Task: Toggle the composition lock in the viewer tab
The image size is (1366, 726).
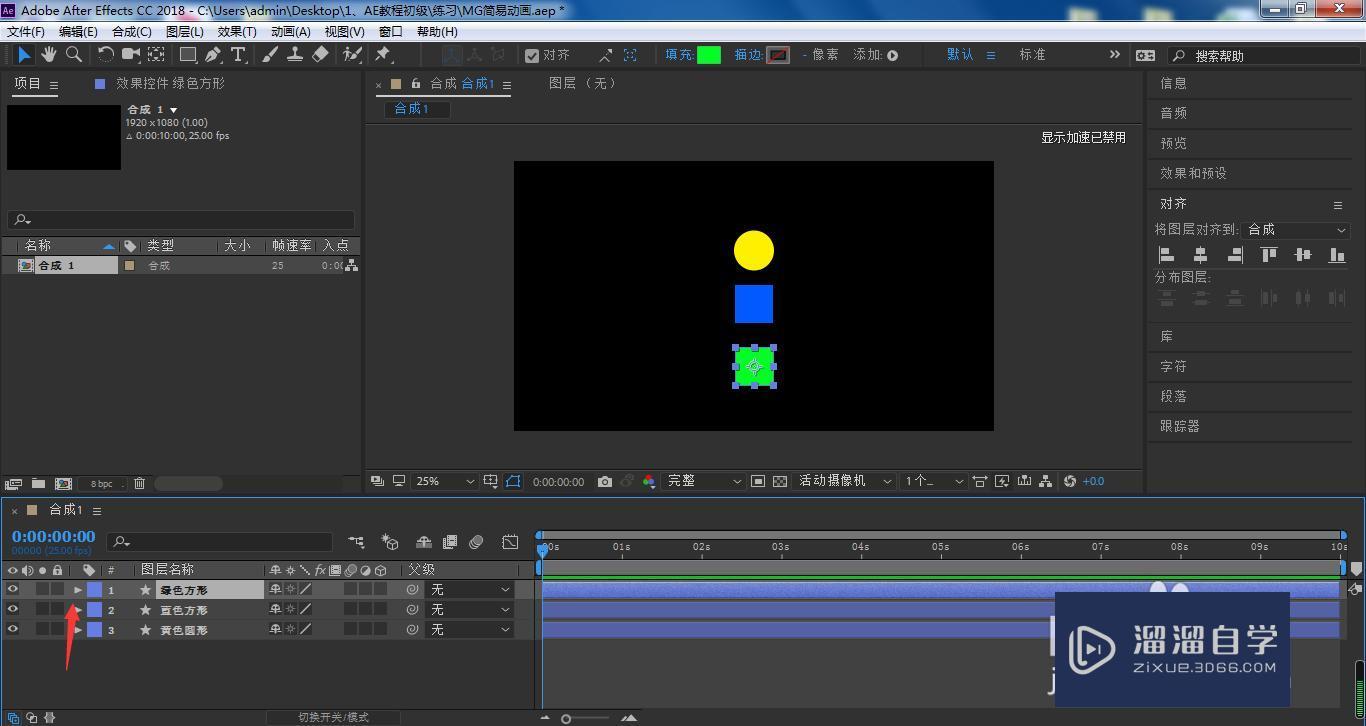Action: point(416,85)
